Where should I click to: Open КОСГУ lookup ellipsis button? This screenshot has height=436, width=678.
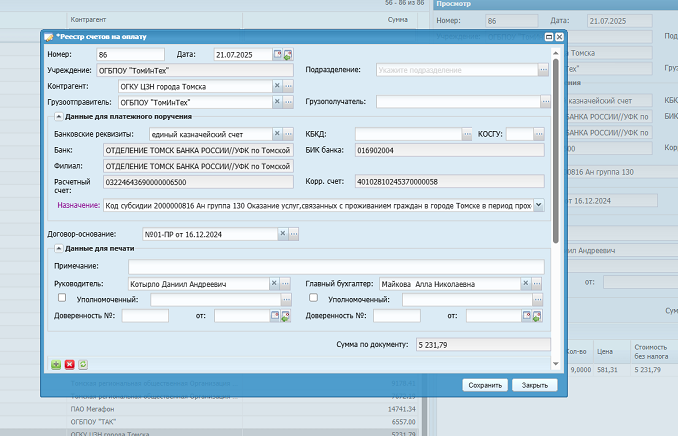(x=539, y=134)
